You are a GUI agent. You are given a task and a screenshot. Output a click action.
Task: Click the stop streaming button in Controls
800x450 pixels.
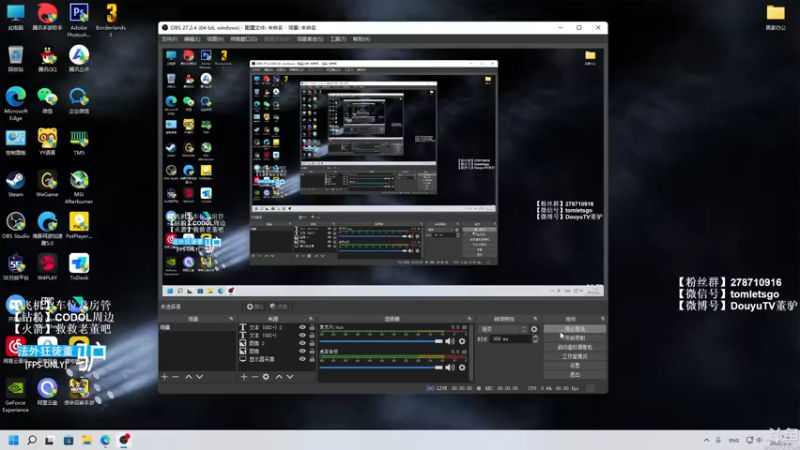(x=575, y=329)
